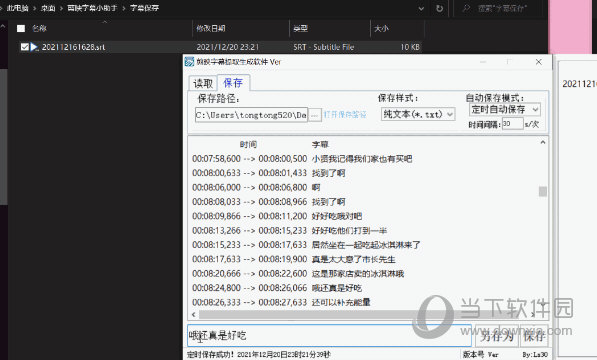The width and height of the screenshot is (597, 360).
Task: Open the save folder link
Action: click(345, 115)
